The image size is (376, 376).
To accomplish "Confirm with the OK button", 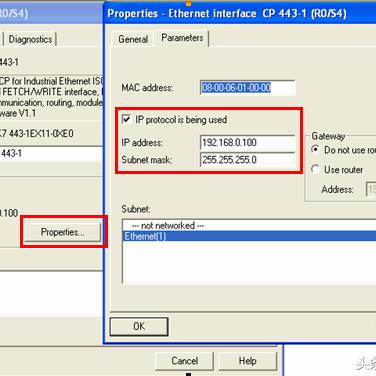I will (x=139, y=326).
